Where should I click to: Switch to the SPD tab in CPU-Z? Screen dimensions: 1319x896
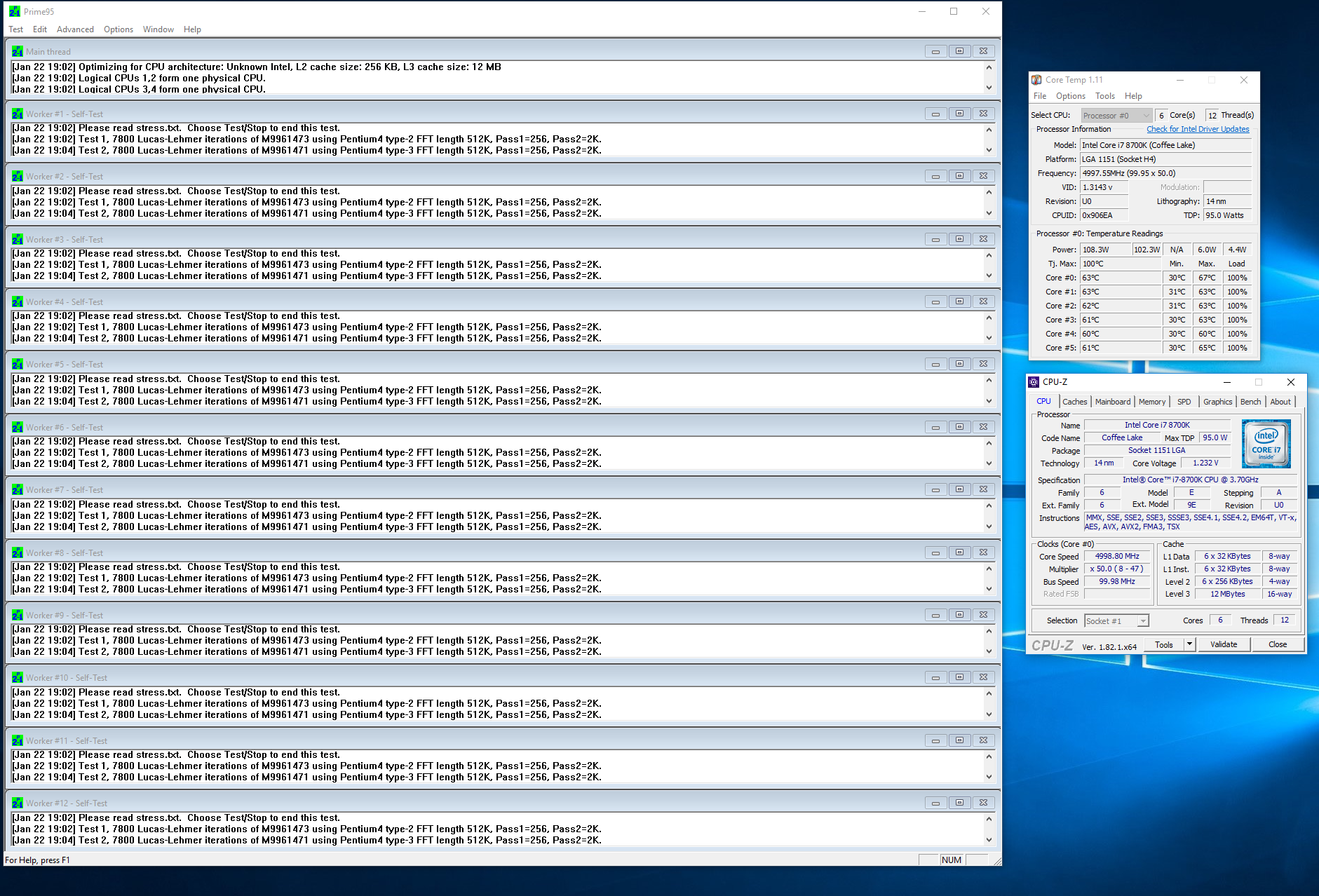[1184, 402]
